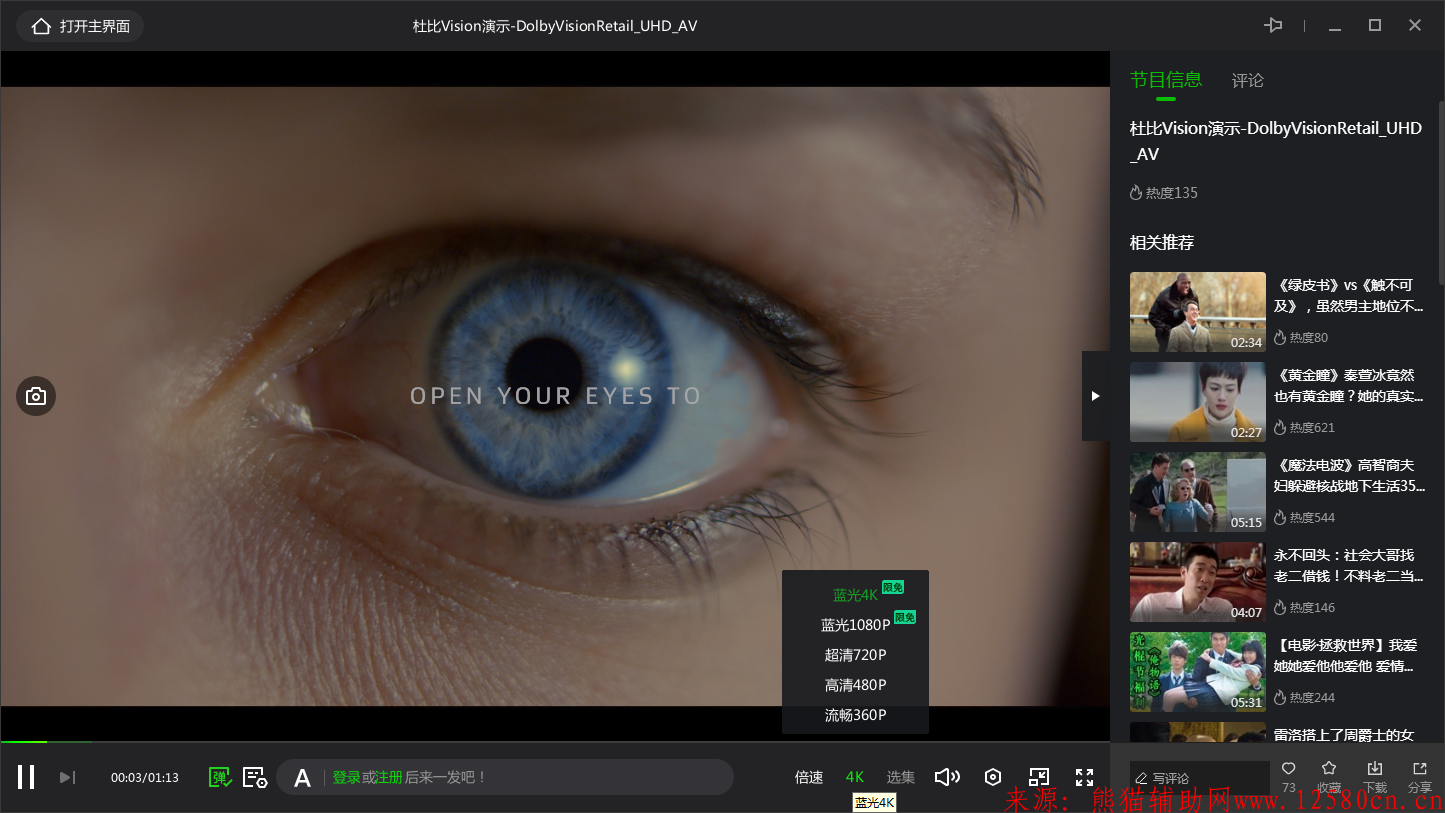Screen dimensions: 1445x813
Task: Mute the volume speaker icon
Action: [946, 777]
